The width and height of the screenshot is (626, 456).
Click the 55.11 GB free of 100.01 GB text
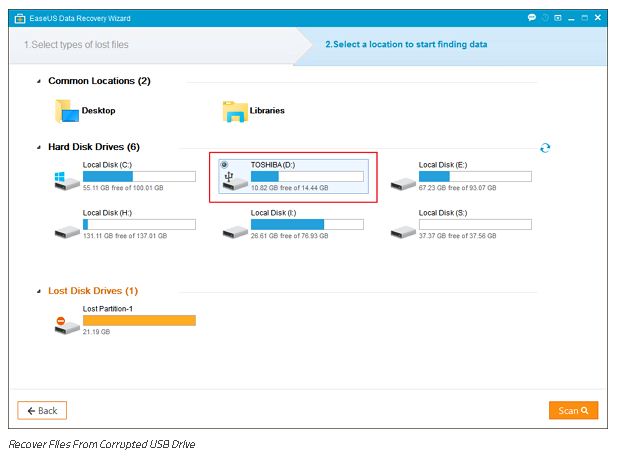tap(123, 188)
